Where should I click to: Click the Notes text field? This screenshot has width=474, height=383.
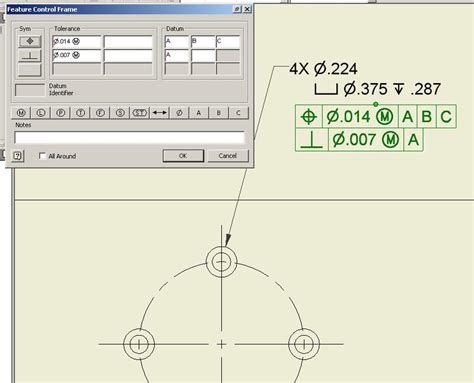click(x=130, y=137)
